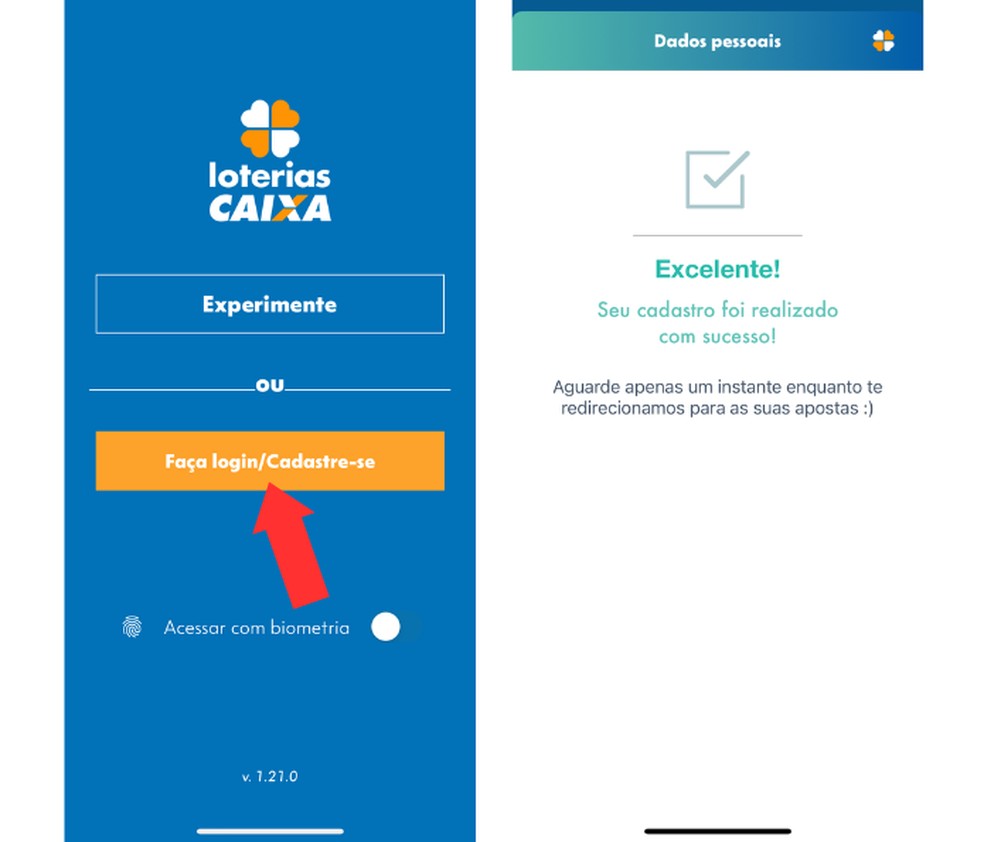The width and height of the screenshot is (984, 842).
Task: Tap the 'Aguarde apenas um instante' text
Action: coord(717,397)
